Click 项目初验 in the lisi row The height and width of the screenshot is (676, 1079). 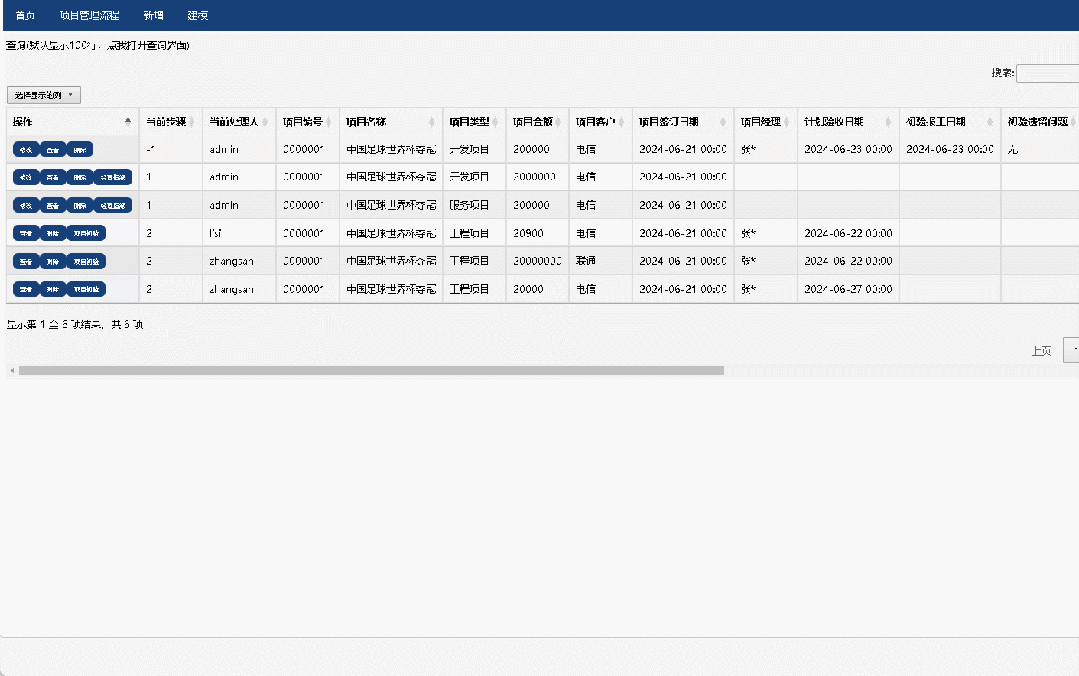pos(86,233)
